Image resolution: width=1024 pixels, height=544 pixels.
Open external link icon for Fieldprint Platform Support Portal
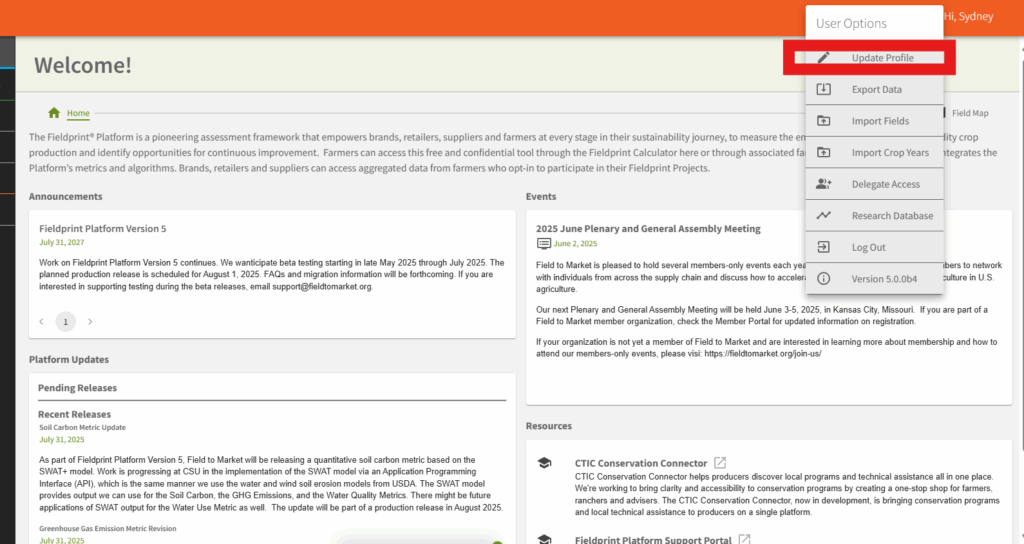(743, 539)
